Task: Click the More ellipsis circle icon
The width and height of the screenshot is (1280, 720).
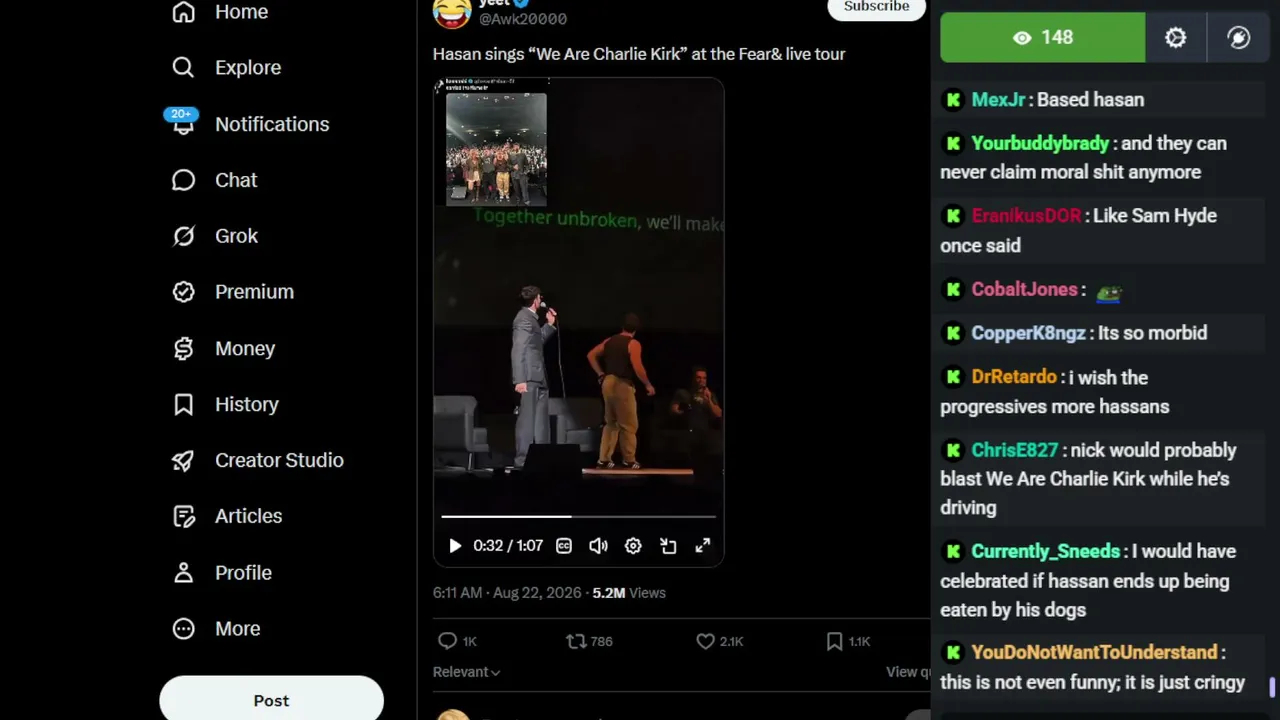Action: [x=183, y=629]
